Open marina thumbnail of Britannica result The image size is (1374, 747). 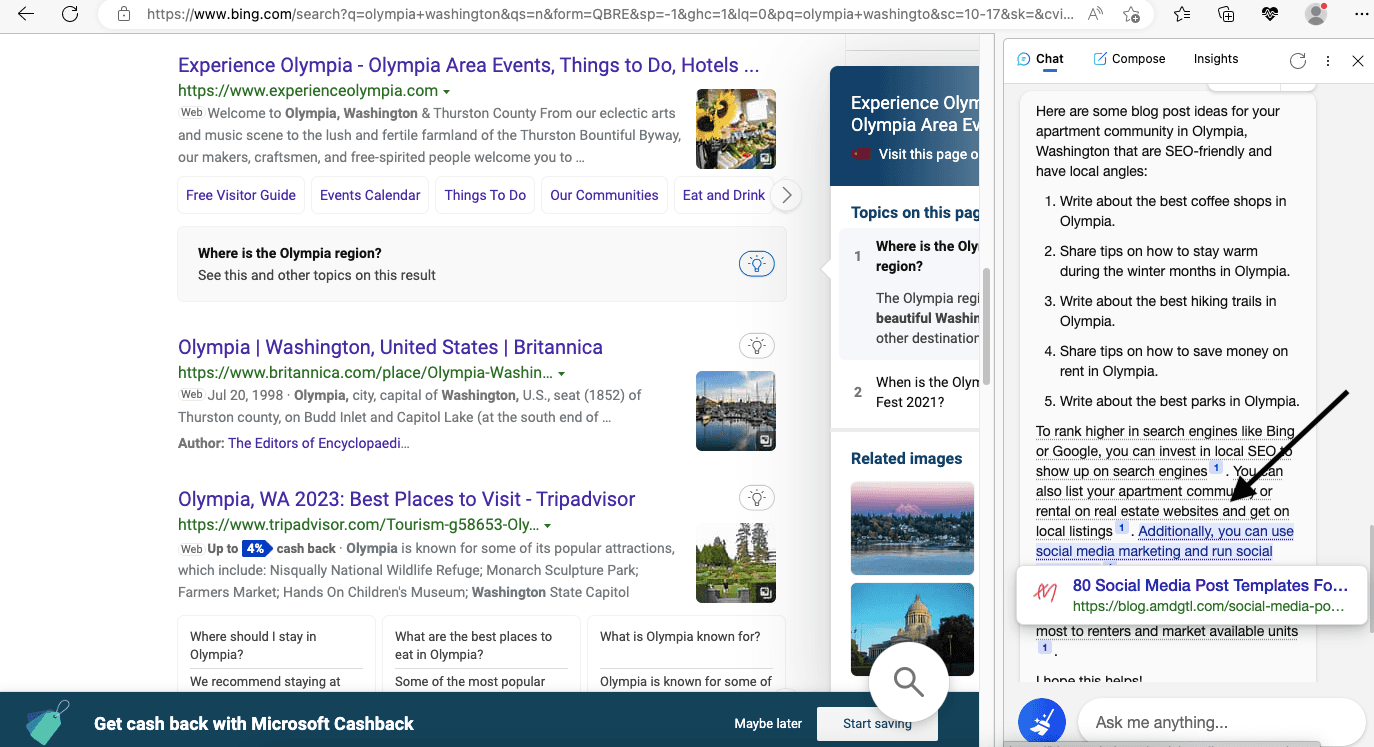click(x=736, y=411)
